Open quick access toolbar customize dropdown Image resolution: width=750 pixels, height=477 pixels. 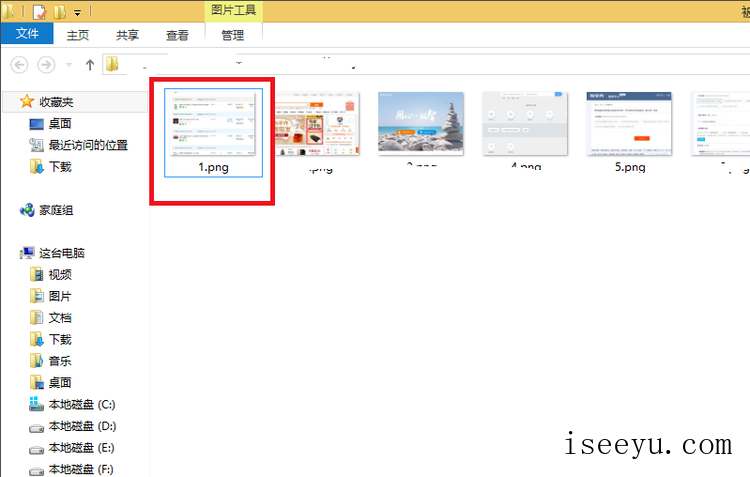pyautogui.click(x=77, y=12)
